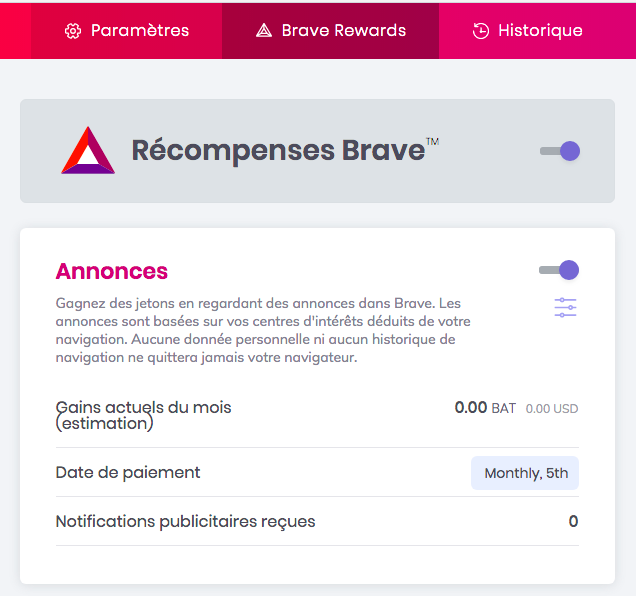Open ads settings via the sliders icon
This screenshot has width=636, height=596.
566,308
